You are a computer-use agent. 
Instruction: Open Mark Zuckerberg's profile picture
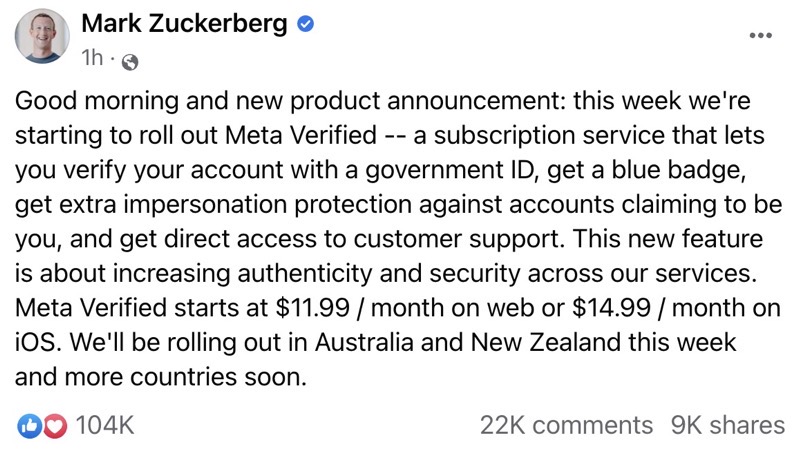[x=42, y=39]
